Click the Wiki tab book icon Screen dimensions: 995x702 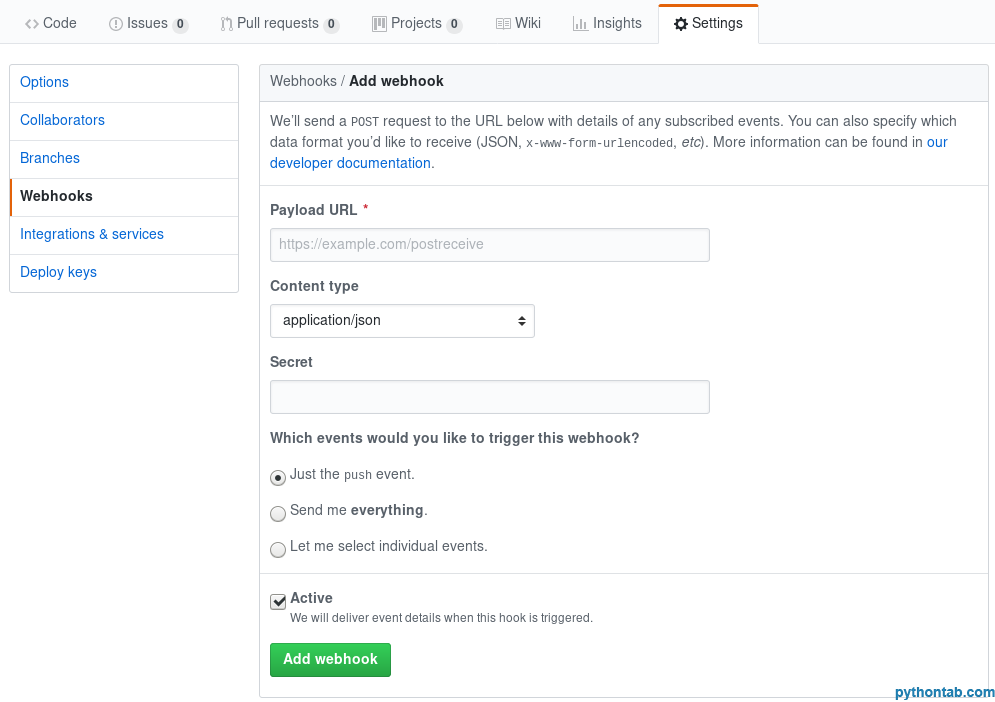click(x=503, y=24)
